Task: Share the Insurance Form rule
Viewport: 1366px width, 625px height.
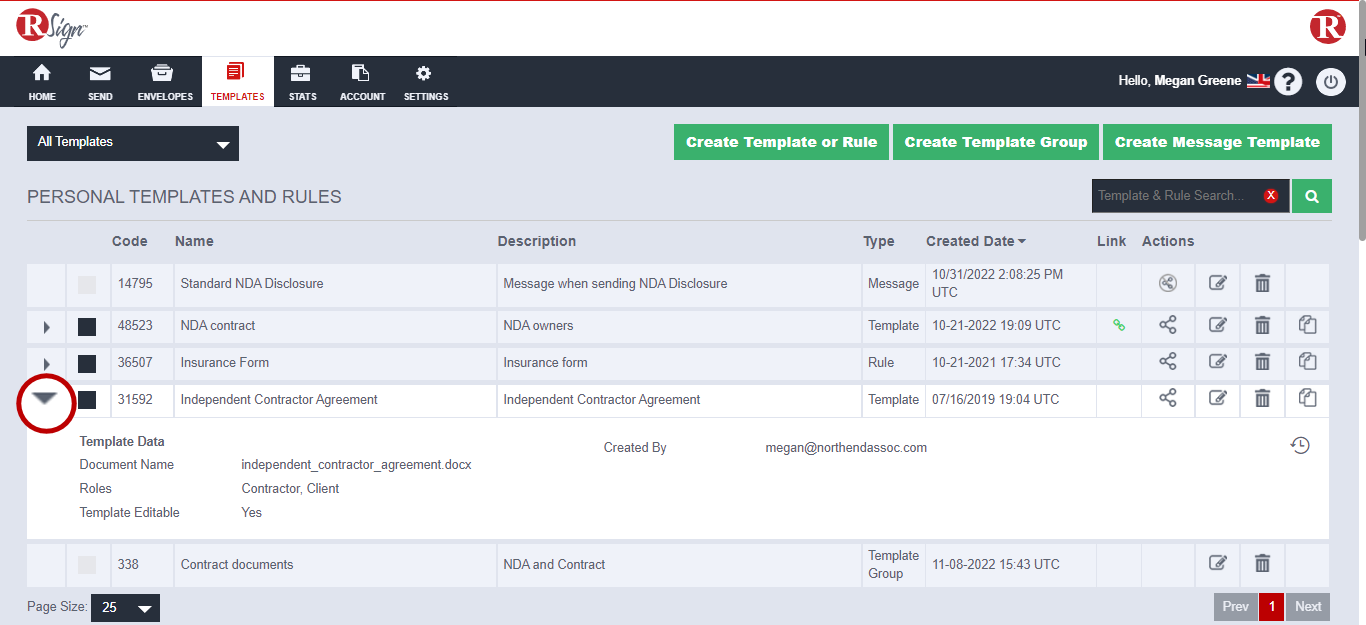Action: [x=1167, y=362]
